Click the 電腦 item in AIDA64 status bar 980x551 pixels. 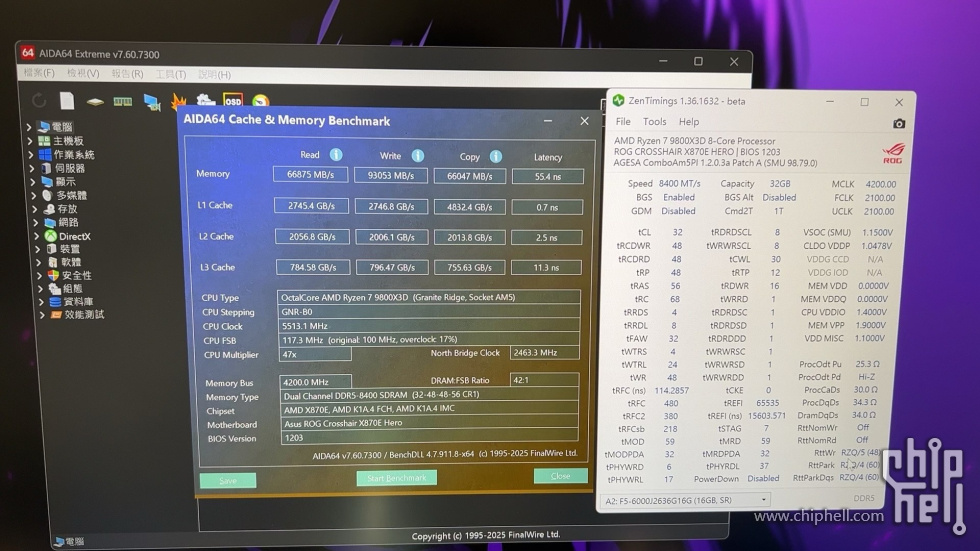(x=69, y=542)
